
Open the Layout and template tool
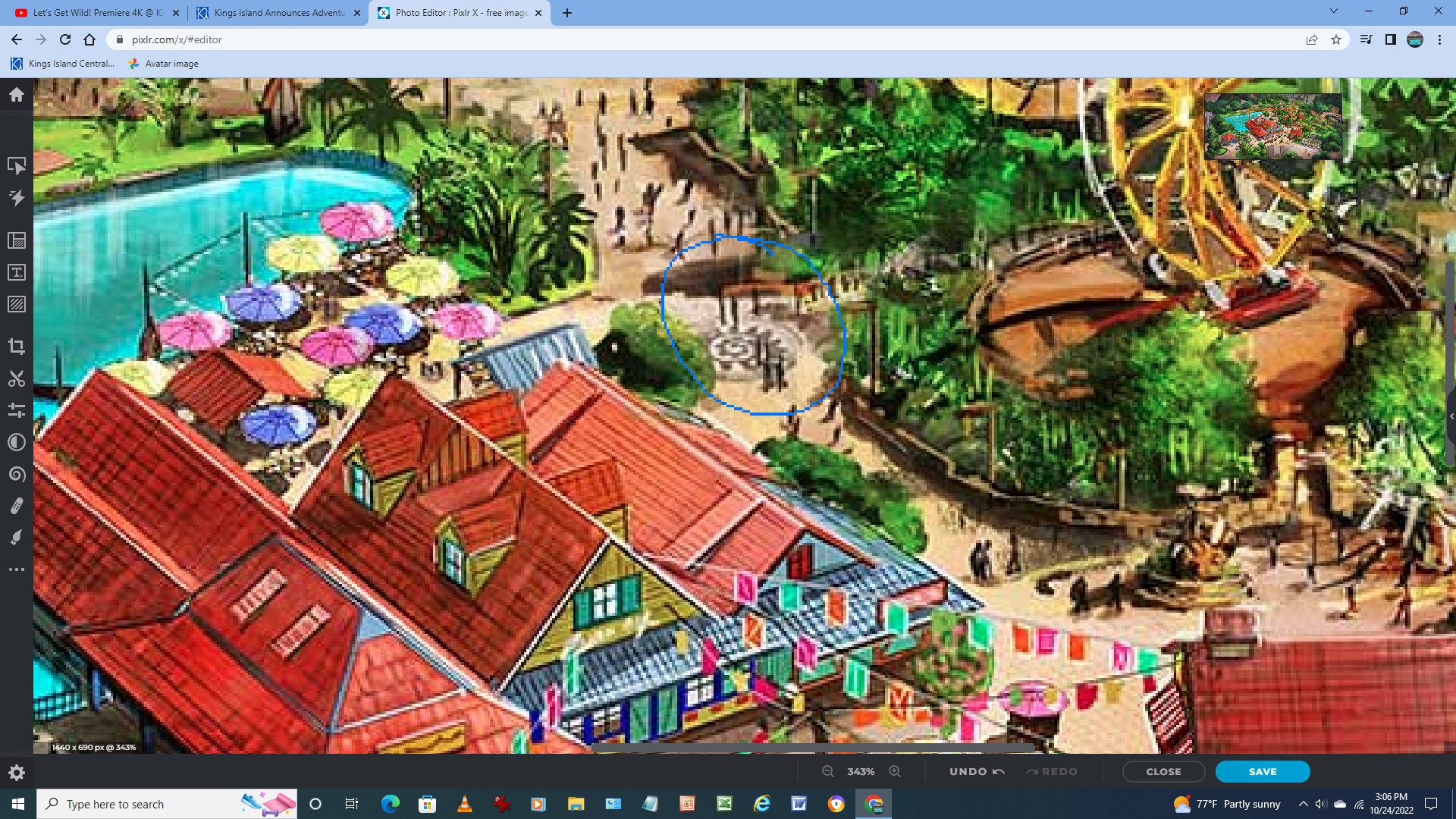point(17,240)
